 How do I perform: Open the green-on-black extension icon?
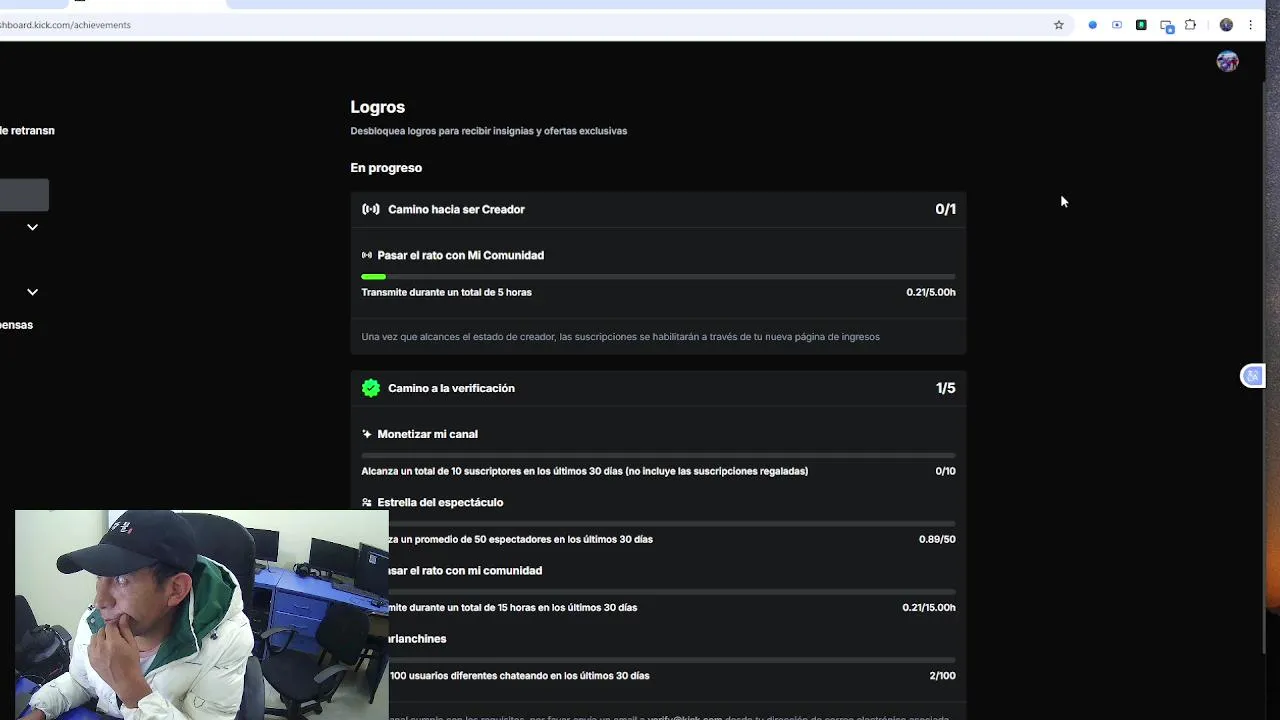(1141, 25)
